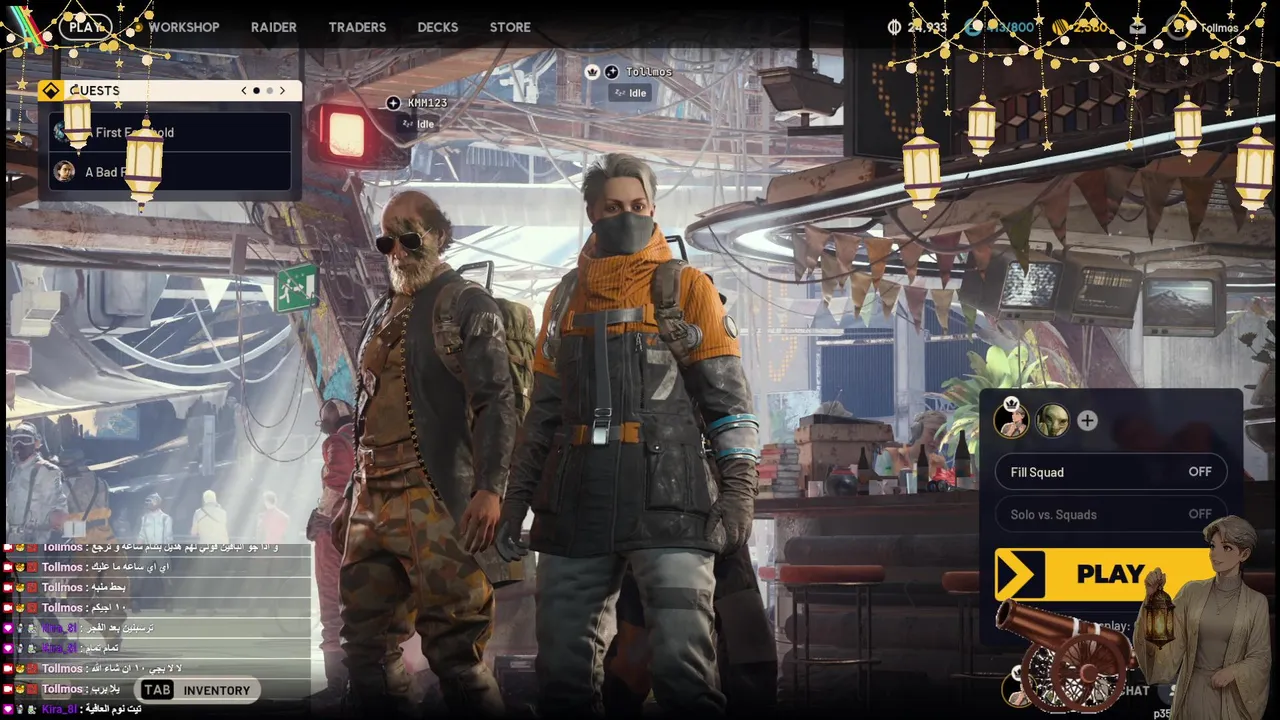Select the first quests page dot
Viewport: 1280px width, 720px height.
pyautogui.click(x=257, y=90)
